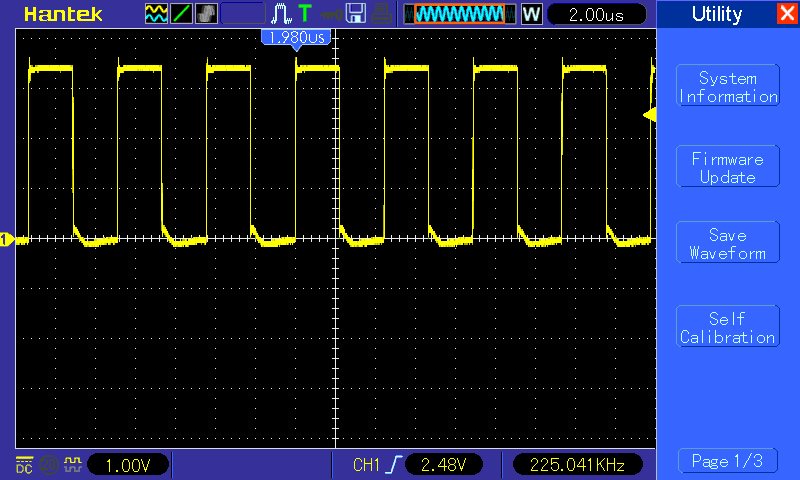Click the dual sine wave channel icon
Image resolution: width=800 pixels, height=480 pixels.
click(x=156, y=14)
